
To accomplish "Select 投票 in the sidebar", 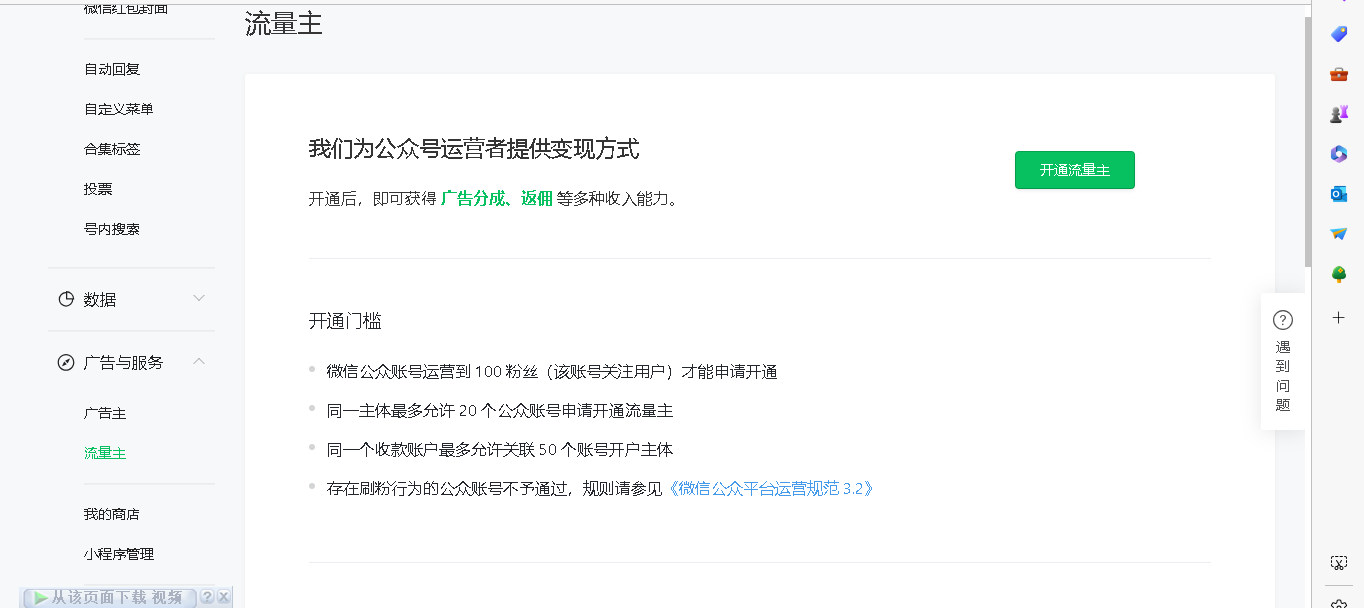I will (x=98, y=189).
